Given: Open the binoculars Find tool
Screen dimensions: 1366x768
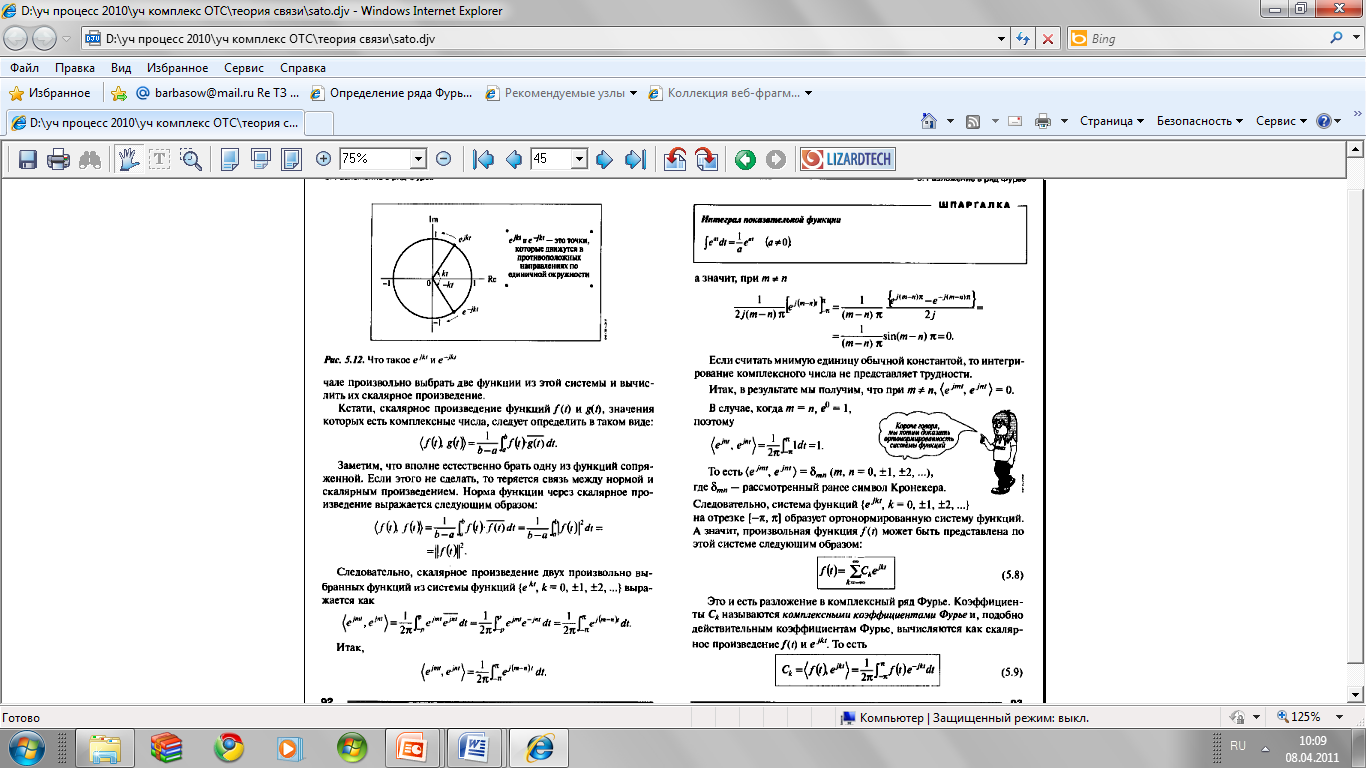Looking at the screenshot, I should tap(90, 159).
